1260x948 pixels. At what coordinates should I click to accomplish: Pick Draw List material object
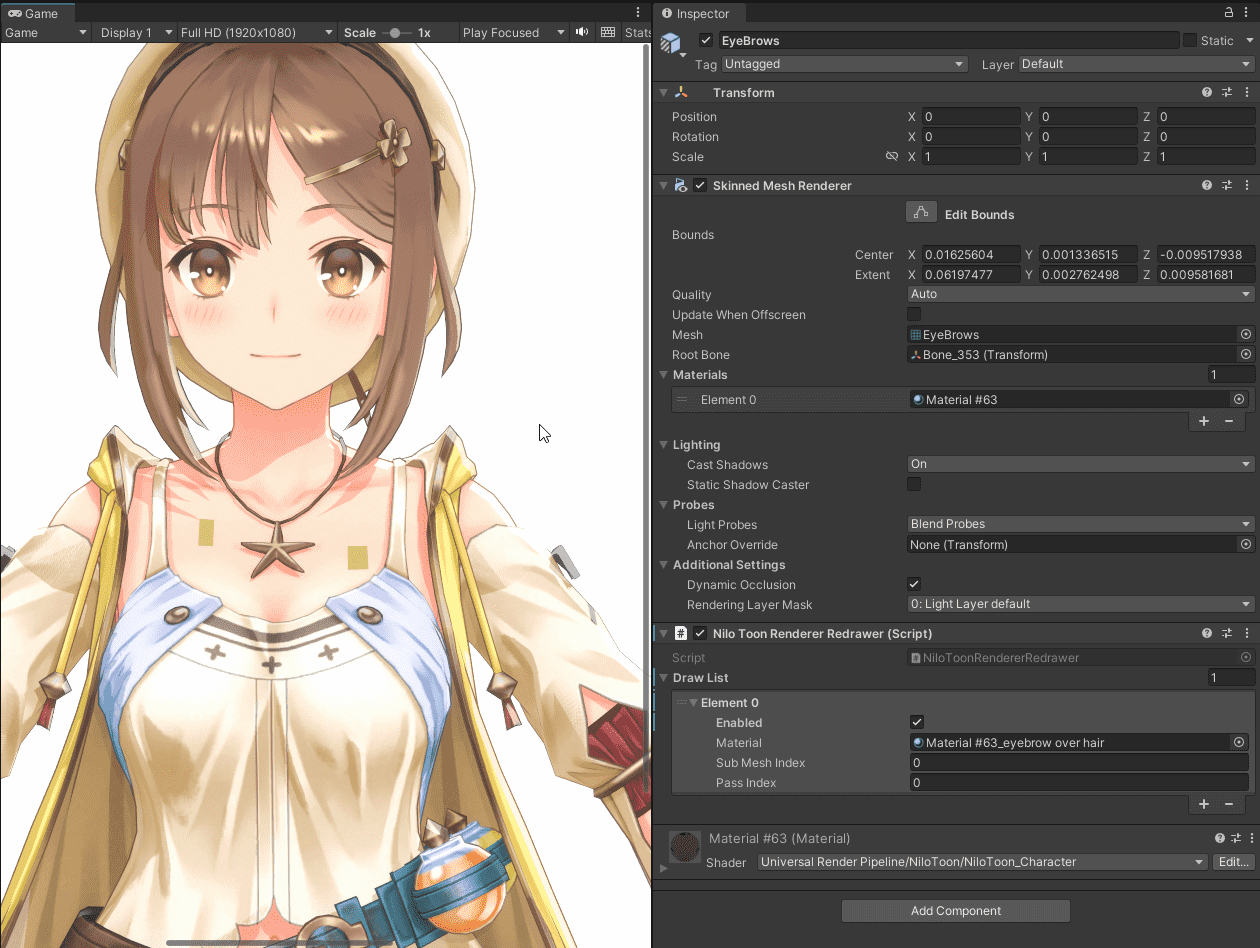coord(1239,742)
